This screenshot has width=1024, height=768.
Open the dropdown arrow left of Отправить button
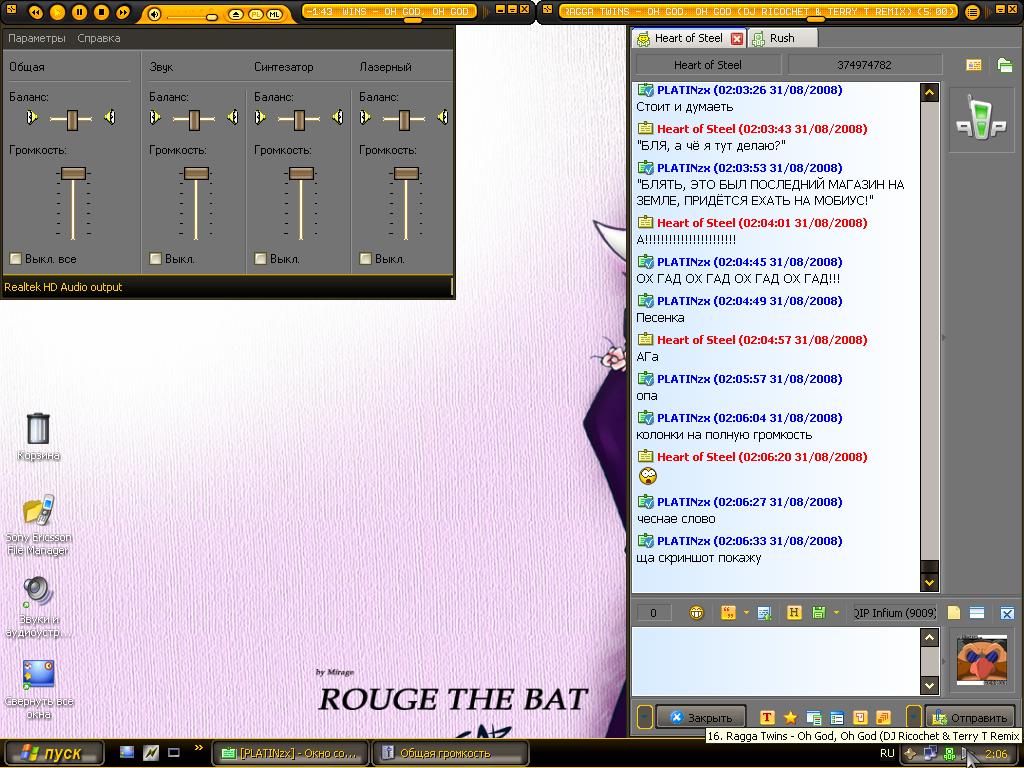(913, 717)
